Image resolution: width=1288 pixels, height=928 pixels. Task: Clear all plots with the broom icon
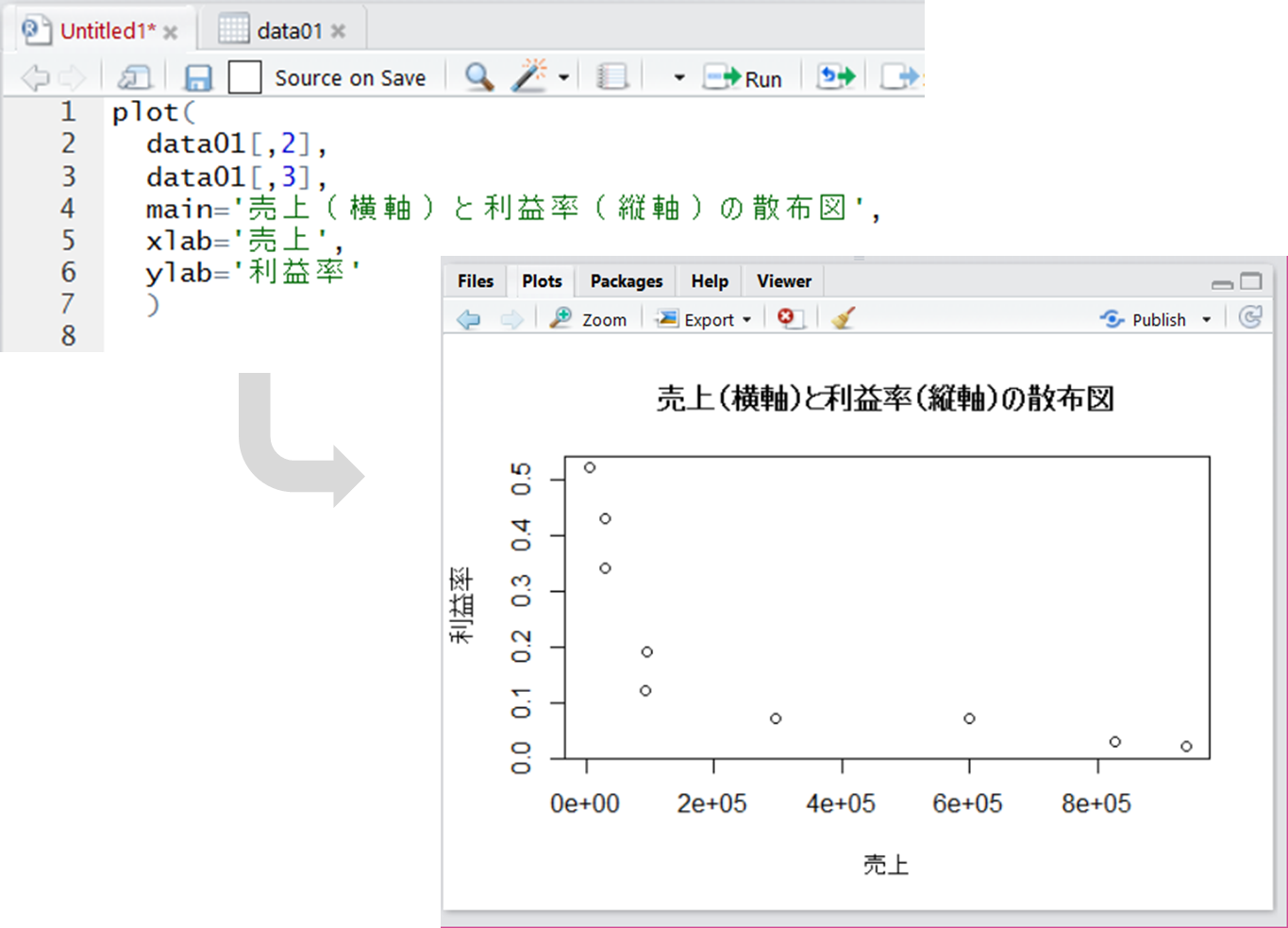tap(844, 319)
